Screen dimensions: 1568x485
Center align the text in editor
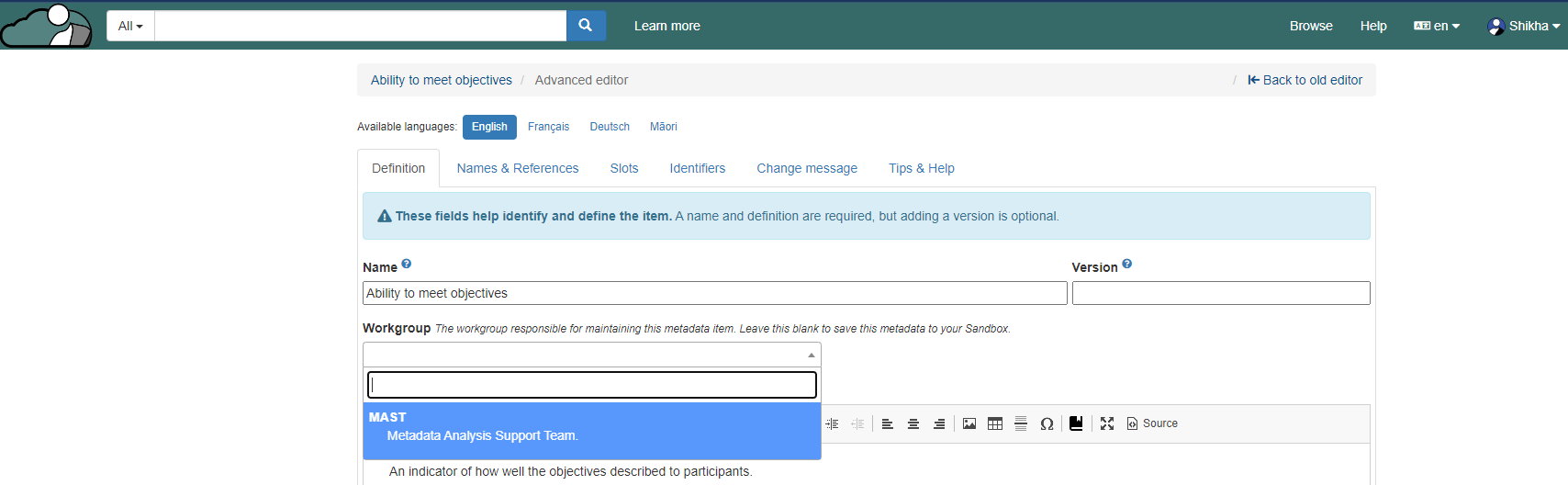click(x=913, y=423)
